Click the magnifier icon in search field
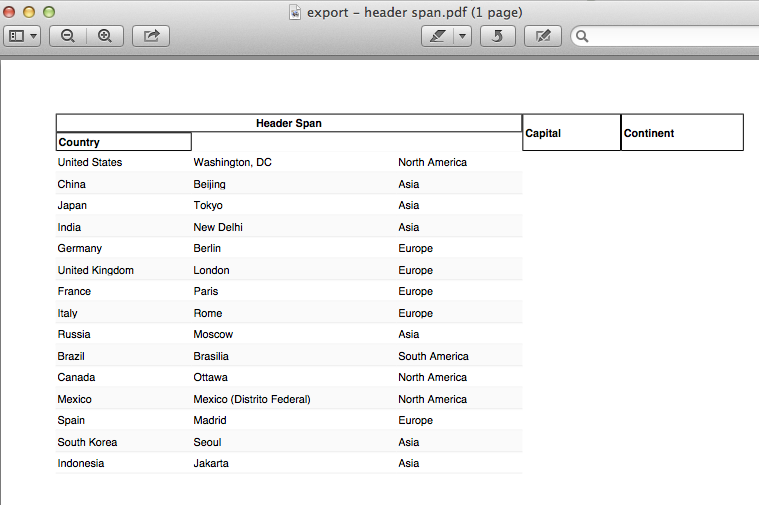The height and width of the screenshot is (505, 759). pyautogui.click(x=582, y=37)
